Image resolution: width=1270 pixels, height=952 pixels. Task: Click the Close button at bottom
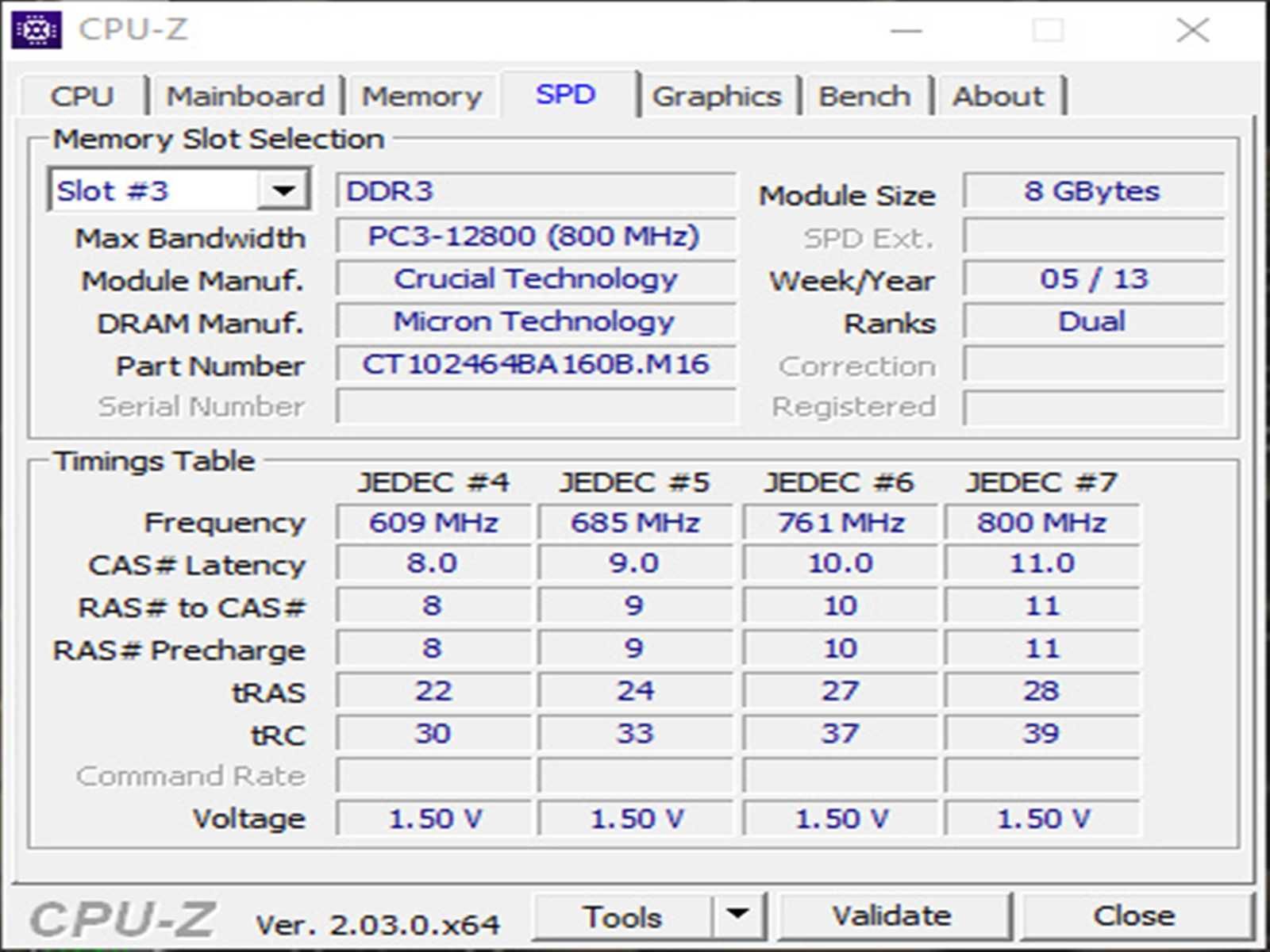pos(1135,916)
